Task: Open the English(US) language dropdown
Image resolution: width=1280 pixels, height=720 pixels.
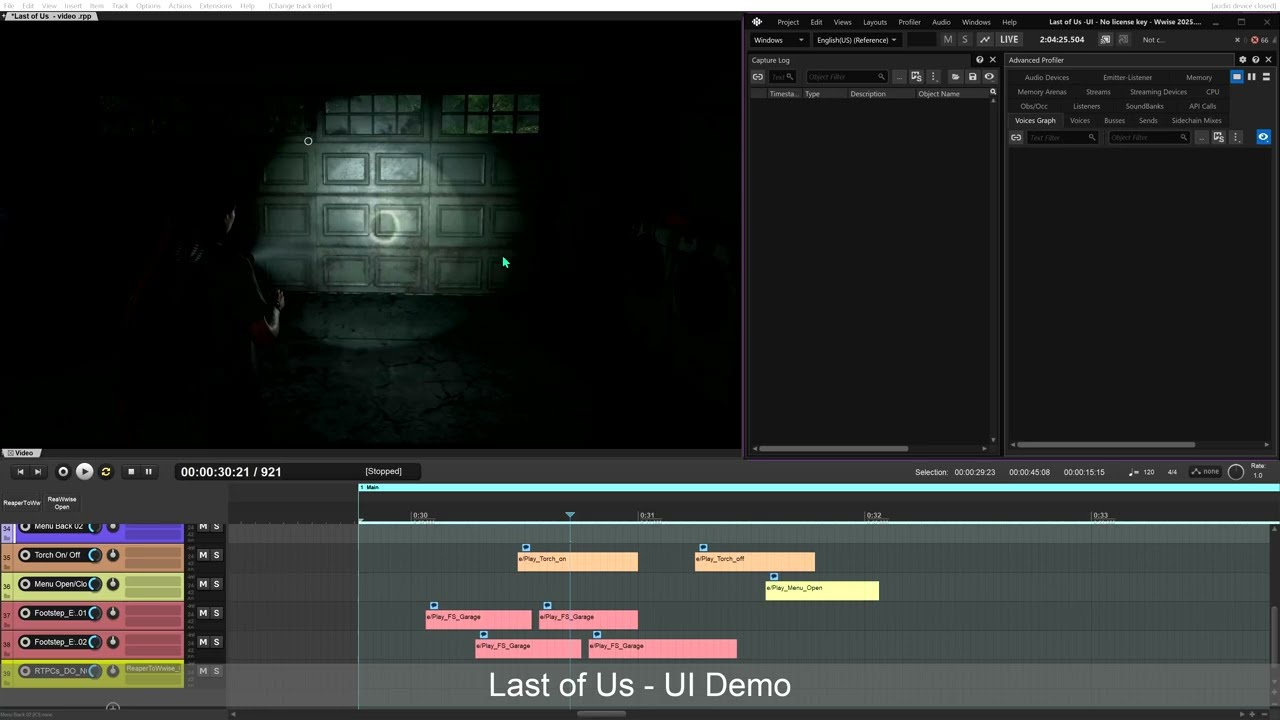Action: pyautogui.click(x=857, y=40)
